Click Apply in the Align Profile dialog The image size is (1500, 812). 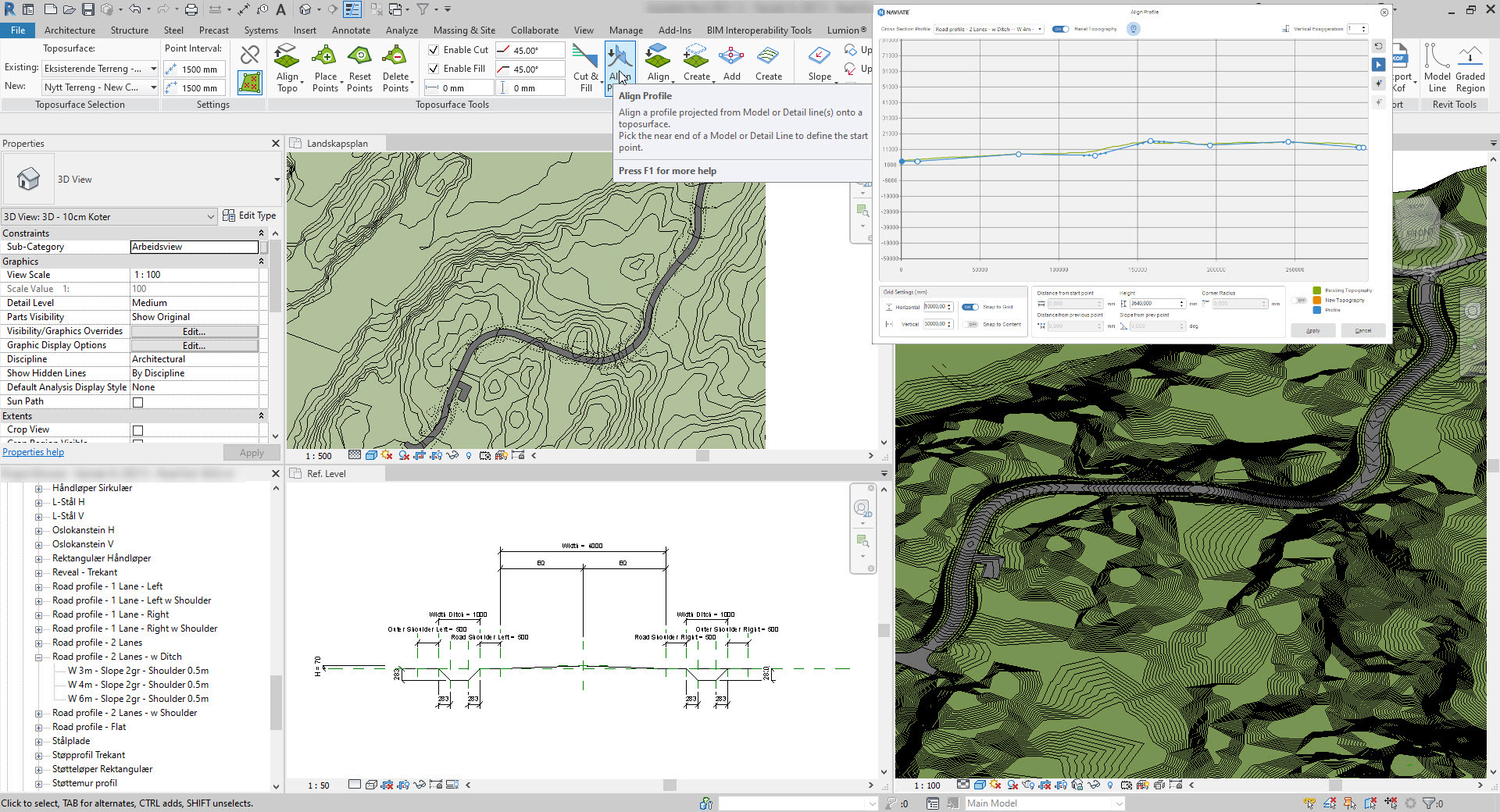pos(1313,330)
